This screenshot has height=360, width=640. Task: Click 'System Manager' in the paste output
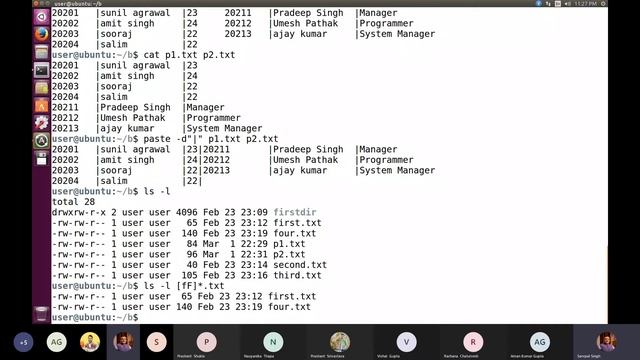pyautogui.click(x=397, y=170)
